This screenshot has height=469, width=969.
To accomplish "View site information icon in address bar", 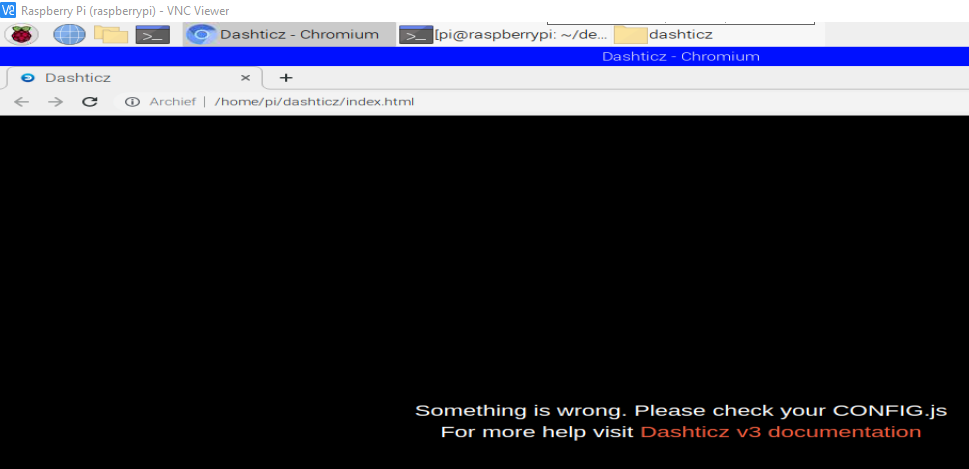I will pos(132,102).
